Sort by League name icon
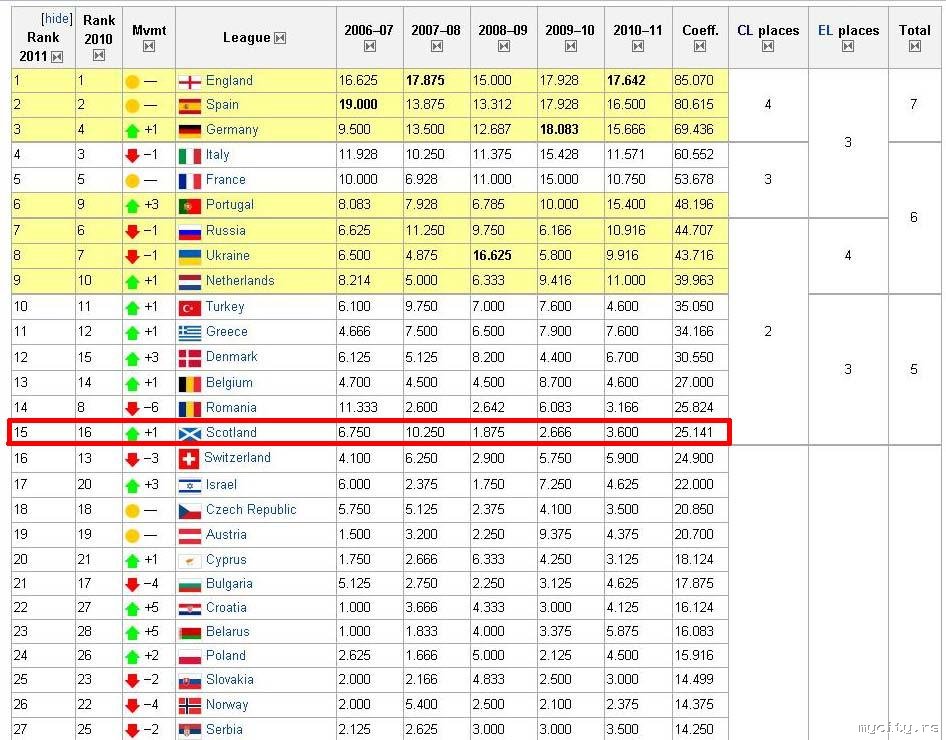 pos(280,38)
